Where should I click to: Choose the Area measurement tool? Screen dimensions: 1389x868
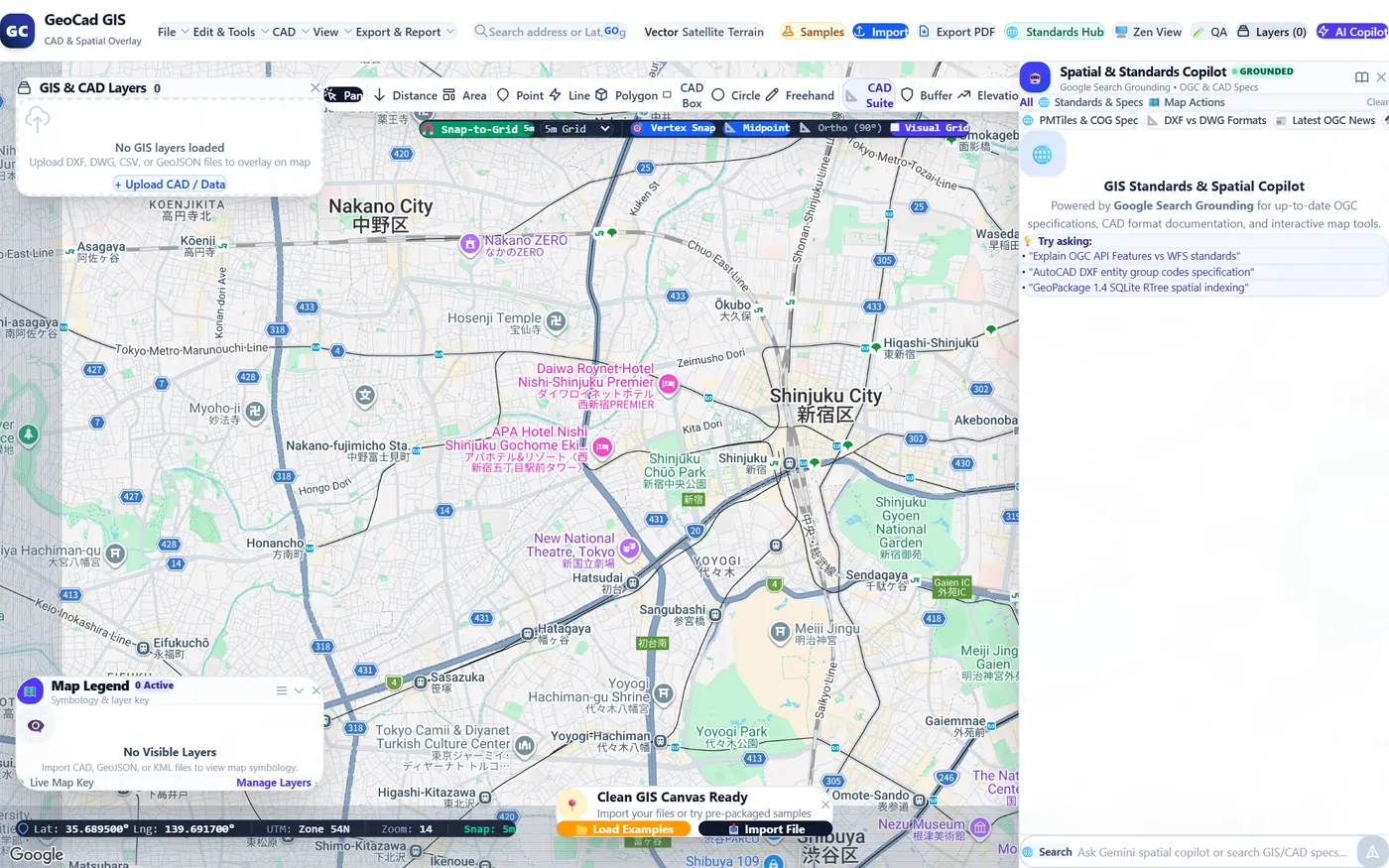coord(464,95)
